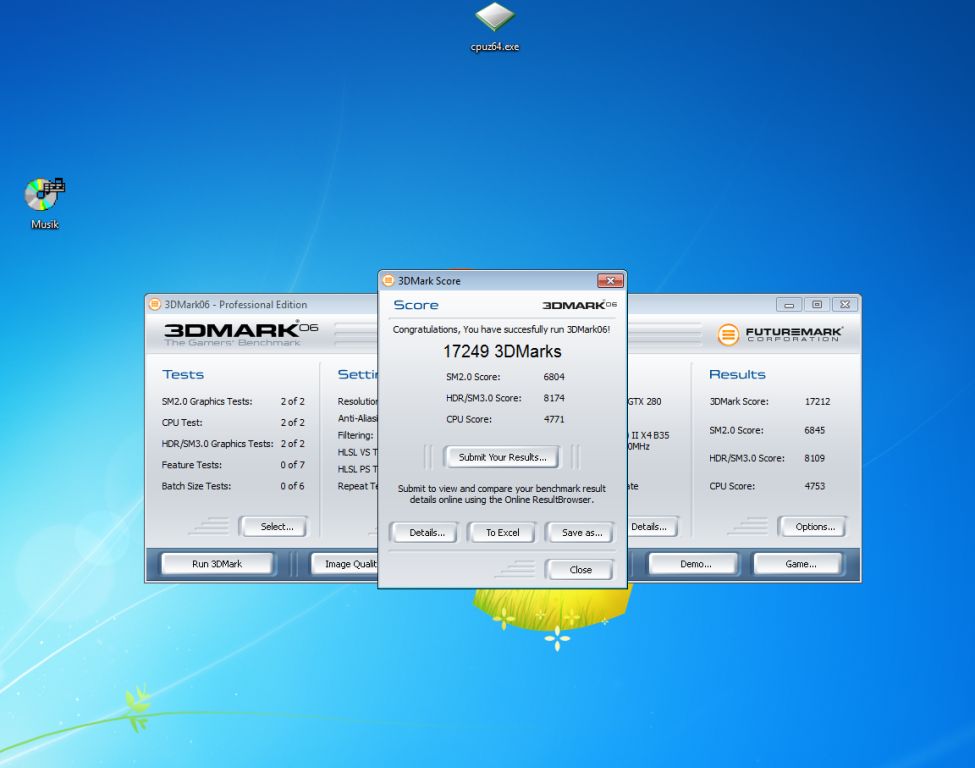The width and height of the screenshot is (975, 768).
Task: Minimize the 3DMark06 main window
Action: tap(788, 304)
